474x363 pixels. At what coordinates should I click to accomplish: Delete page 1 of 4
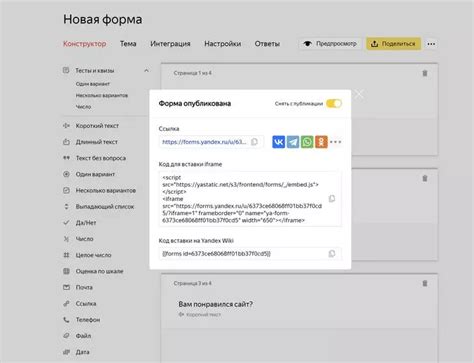pyautogui.click(x=425, y=73)
